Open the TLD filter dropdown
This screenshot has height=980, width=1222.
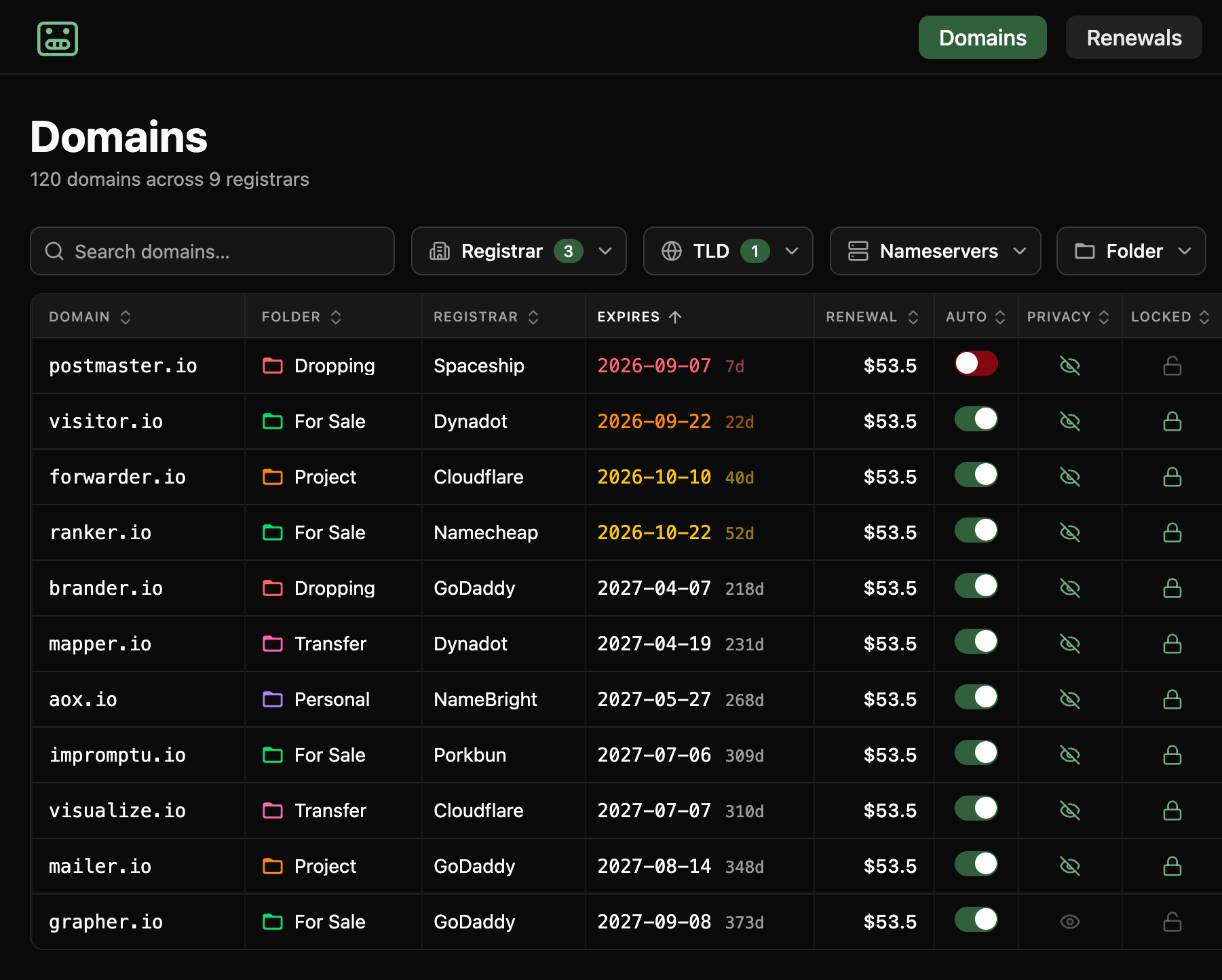point(728,251)
